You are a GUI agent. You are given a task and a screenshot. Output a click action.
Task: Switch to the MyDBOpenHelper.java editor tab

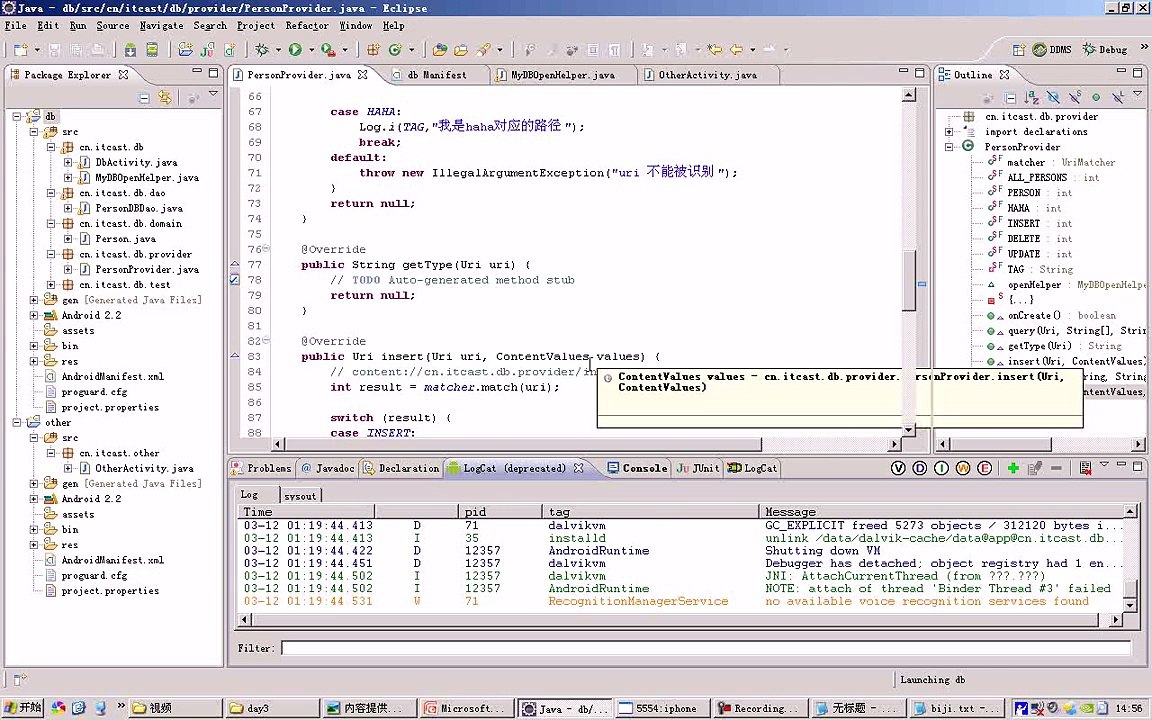coord(562,75)
